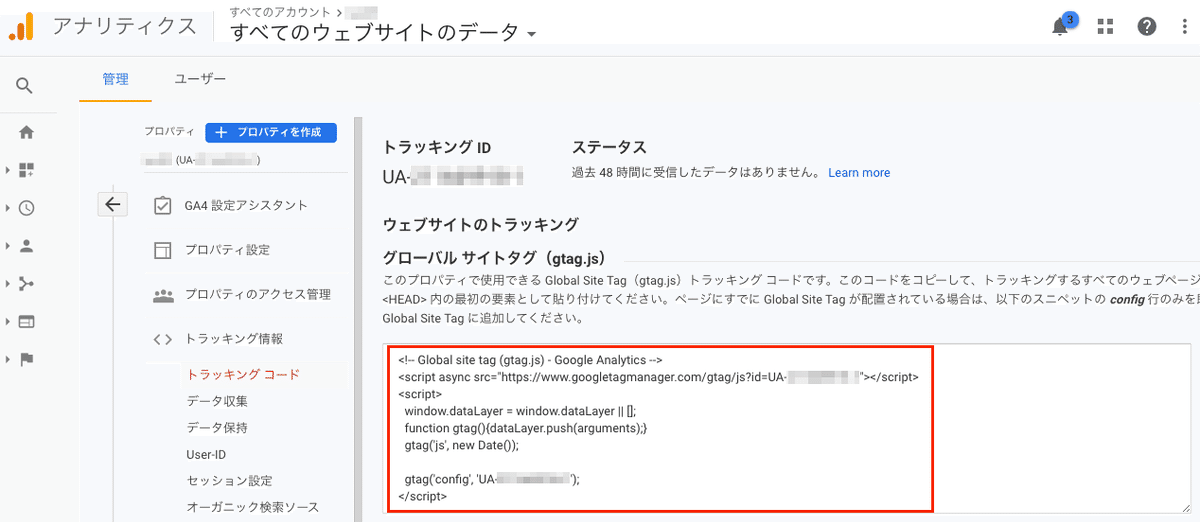Go to Home icon in sidebar
Screen dimensions: 1200x522
point(27,131)
